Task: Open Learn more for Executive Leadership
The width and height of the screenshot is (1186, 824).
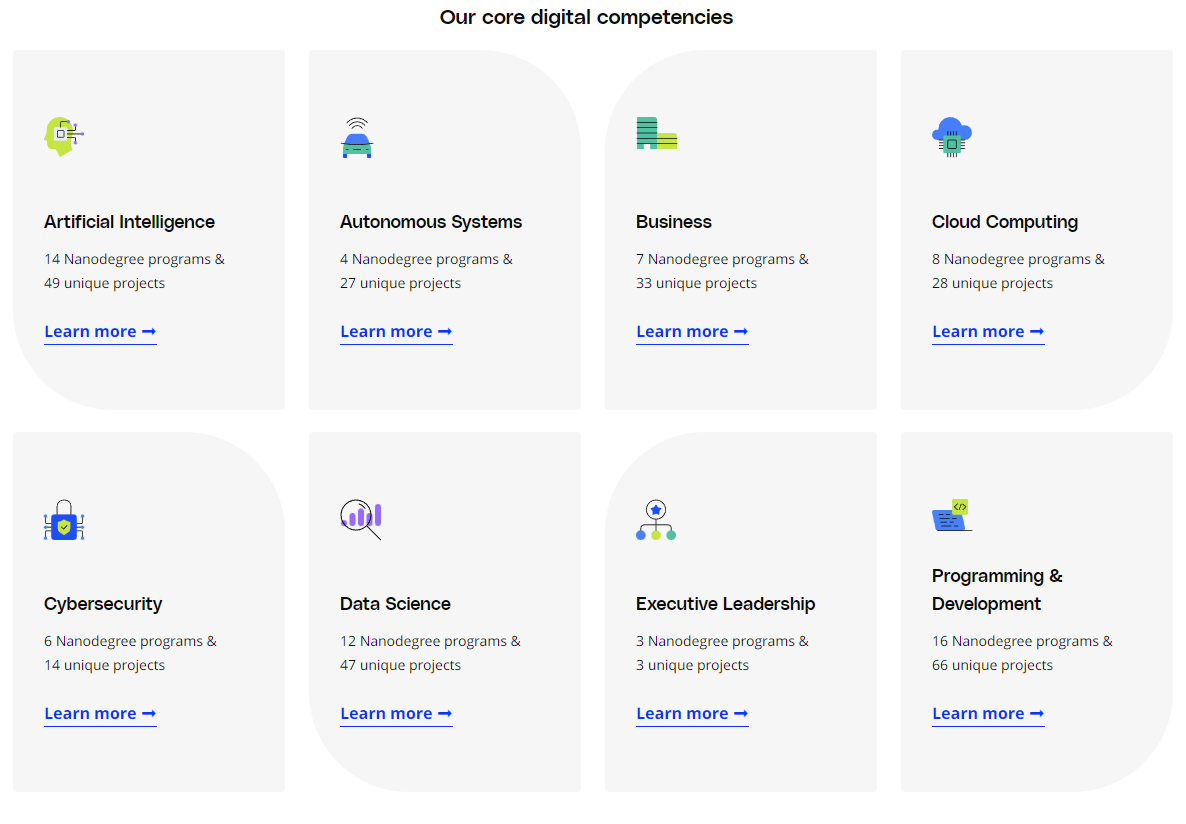Action: (x=692, y=713)
